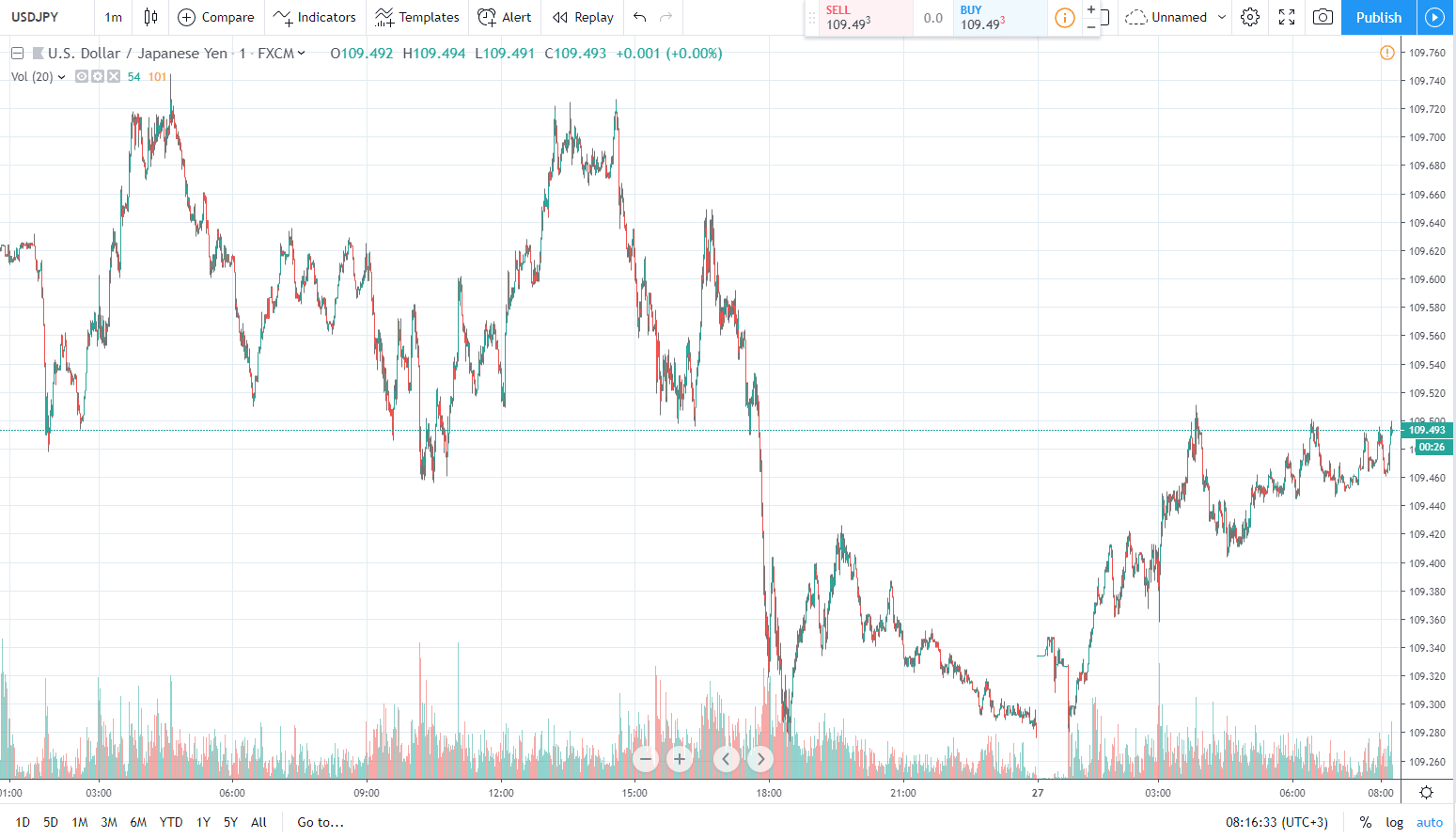
Task: Click the Compare symbols button
Action: point(216,17)
